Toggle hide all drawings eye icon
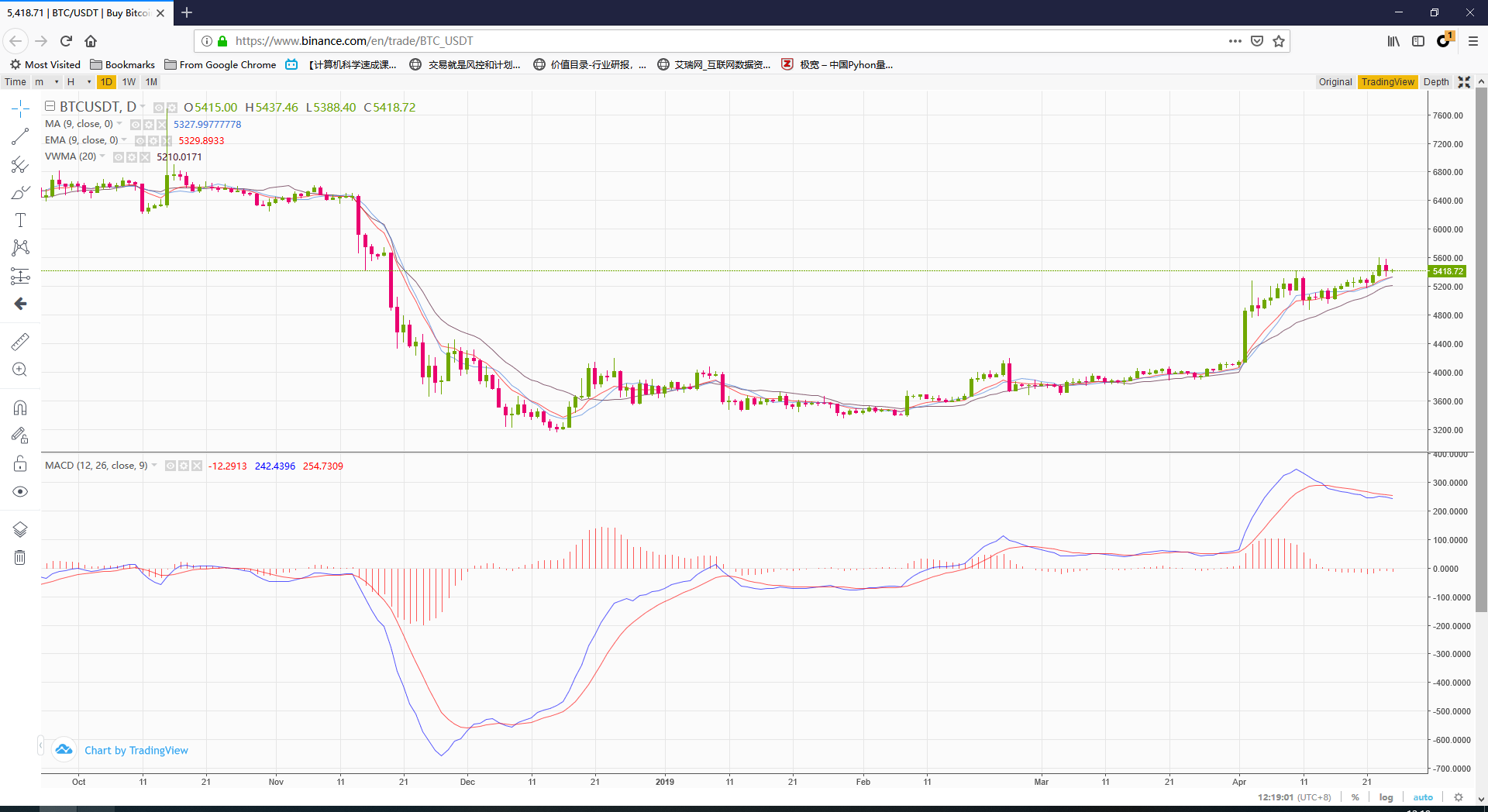Image resolution: width=1488 pixels, height=812 pixels. [x=20, y=491]
